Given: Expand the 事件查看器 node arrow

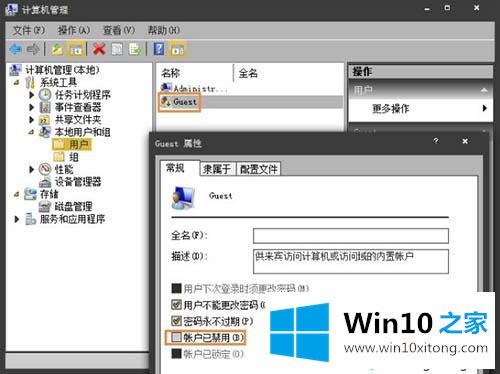Looking at the screenshot, I should pos(32,107).
